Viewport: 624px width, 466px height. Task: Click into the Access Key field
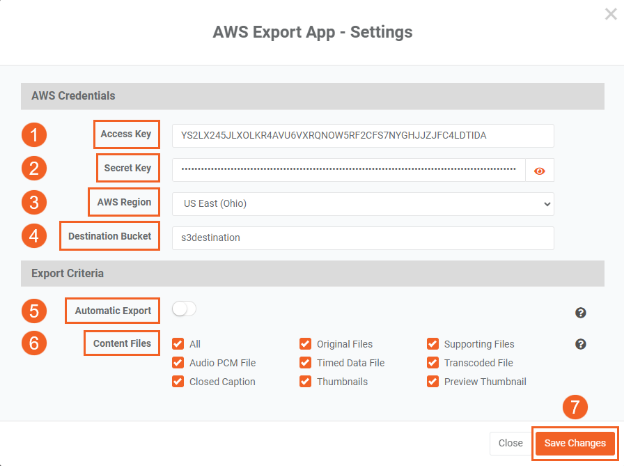pos(362,135)
